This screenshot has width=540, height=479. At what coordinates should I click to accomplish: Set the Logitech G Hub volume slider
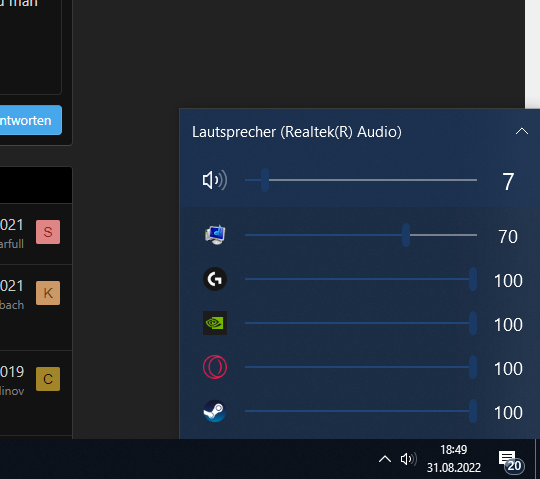coord(361,279)
